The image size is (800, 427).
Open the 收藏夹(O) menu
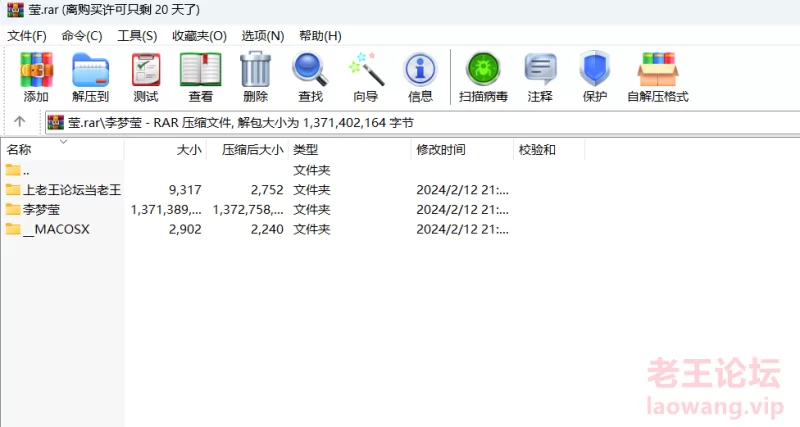(x=199, y=36)
